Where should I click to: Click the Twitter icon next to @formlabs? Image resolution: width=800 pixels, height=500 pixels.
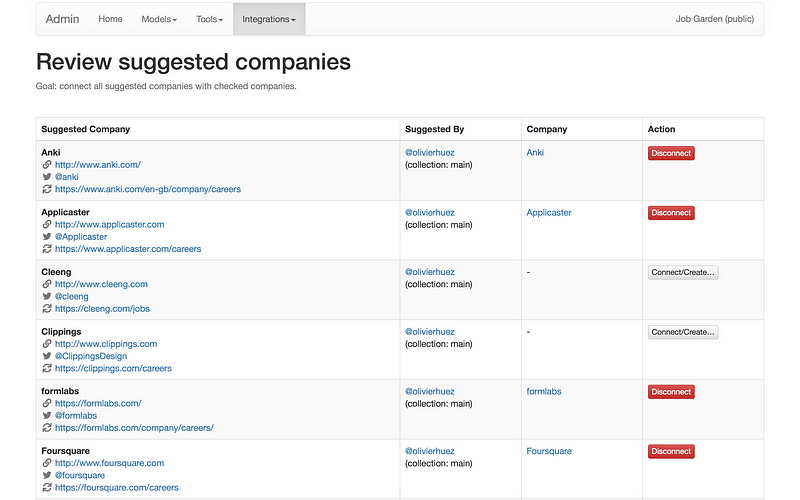46,415
